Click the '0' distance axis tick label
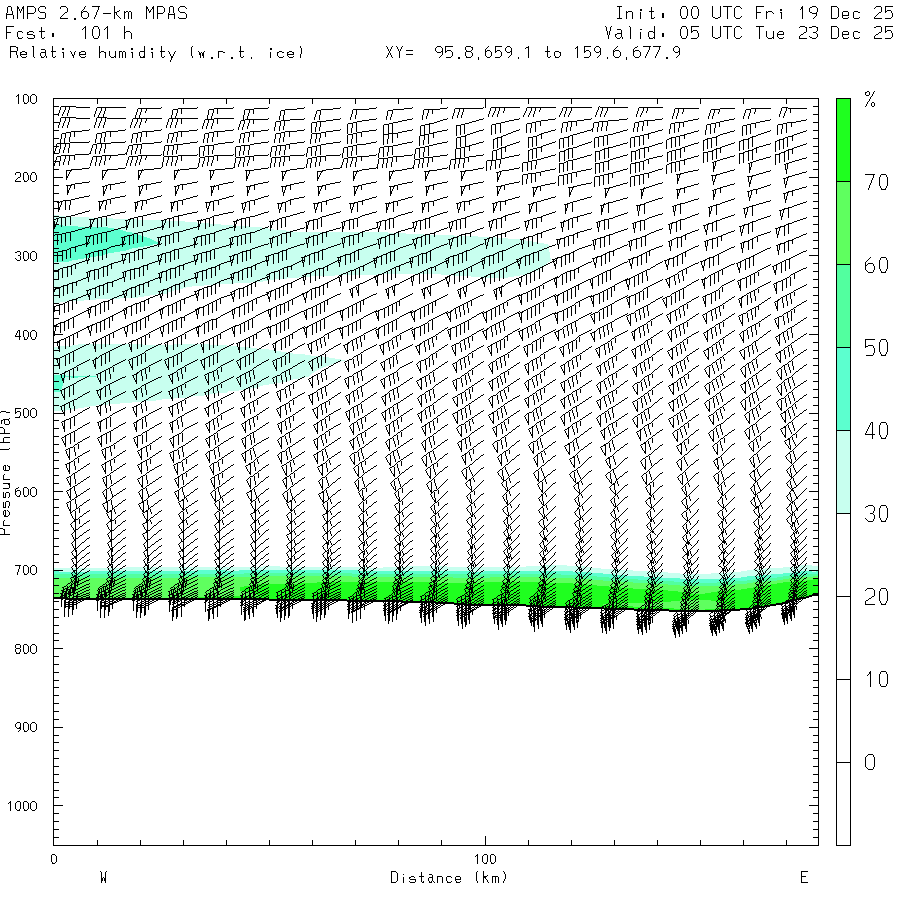The image size is (900, 900). 54,859
